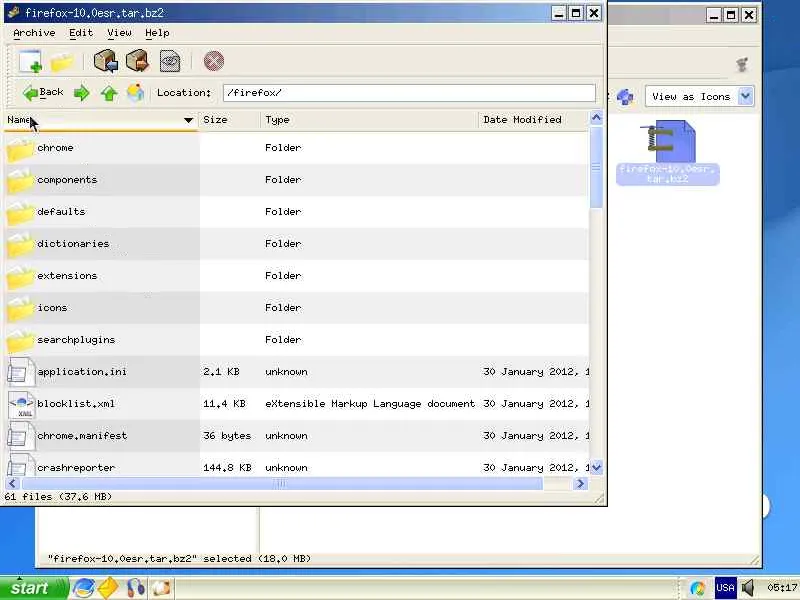Select the defaults folder icon
This screenshot has width=800, height=600.
(x=20, y=214)
